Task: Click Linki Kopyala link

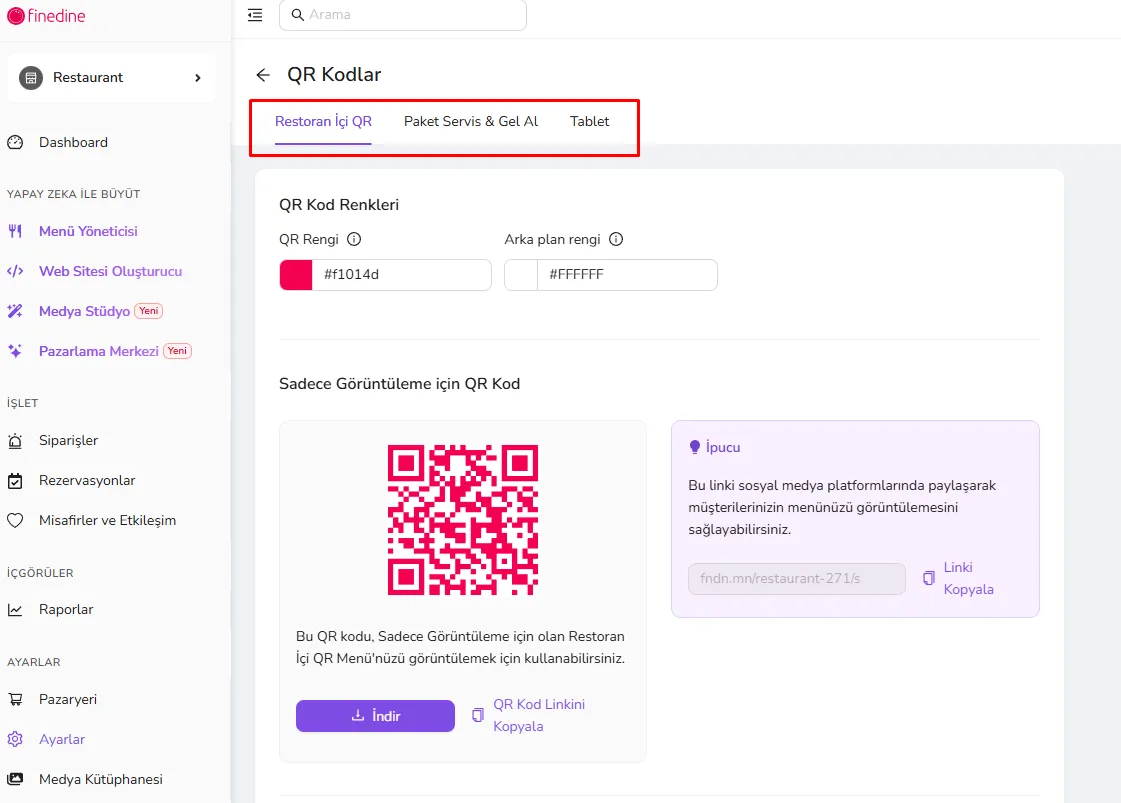Action: 968,578
